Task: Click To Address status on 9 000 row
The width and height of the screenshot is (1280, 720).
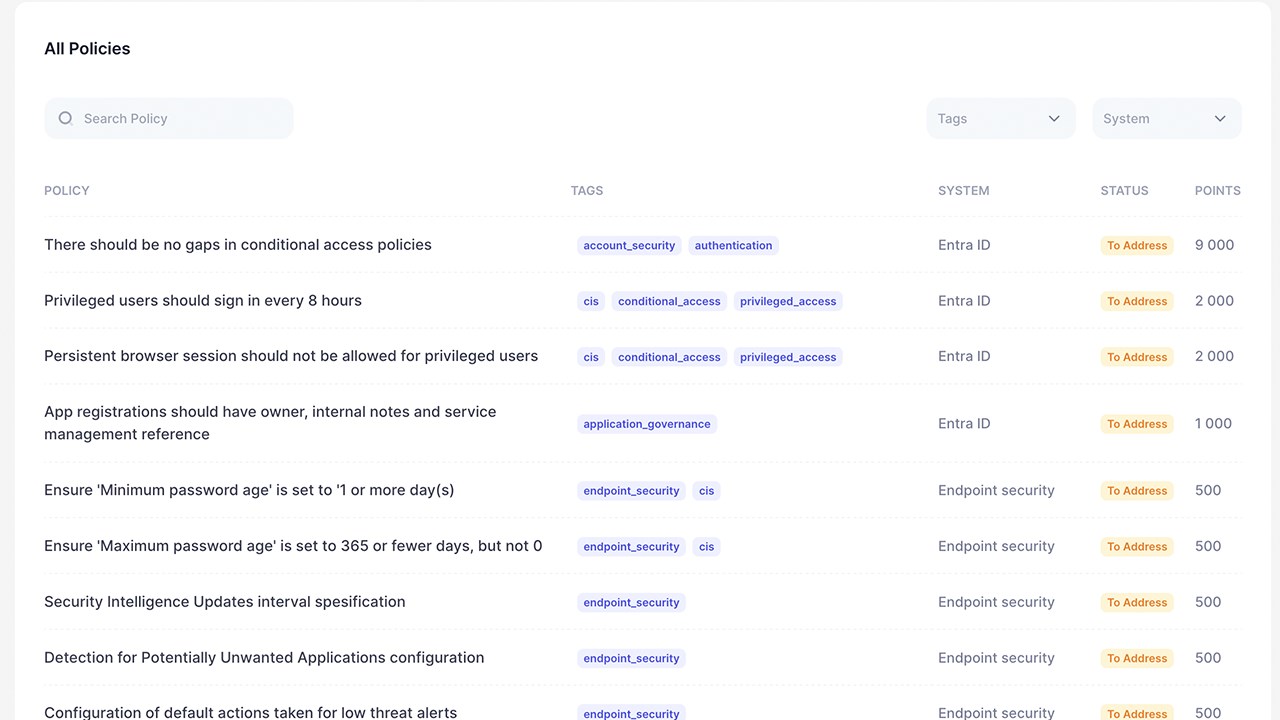Action: click(1137, 245)
